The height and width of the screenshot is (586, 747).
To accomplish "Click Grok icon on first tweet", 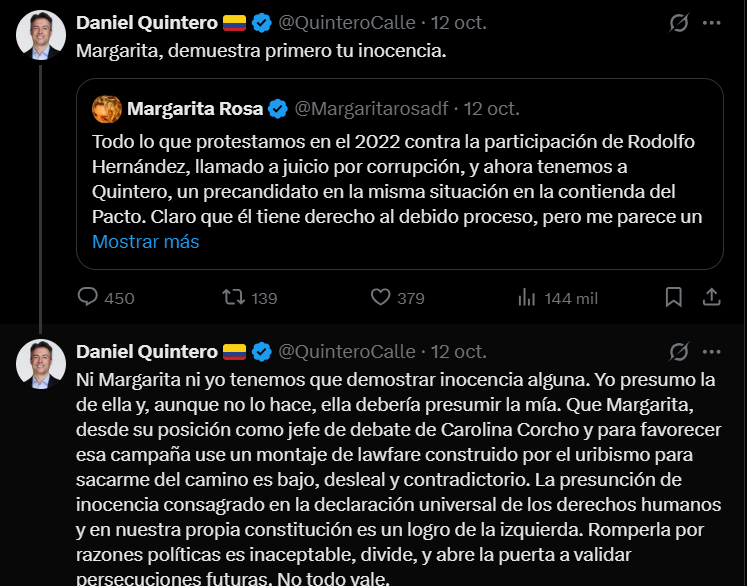I will point(679,23).
